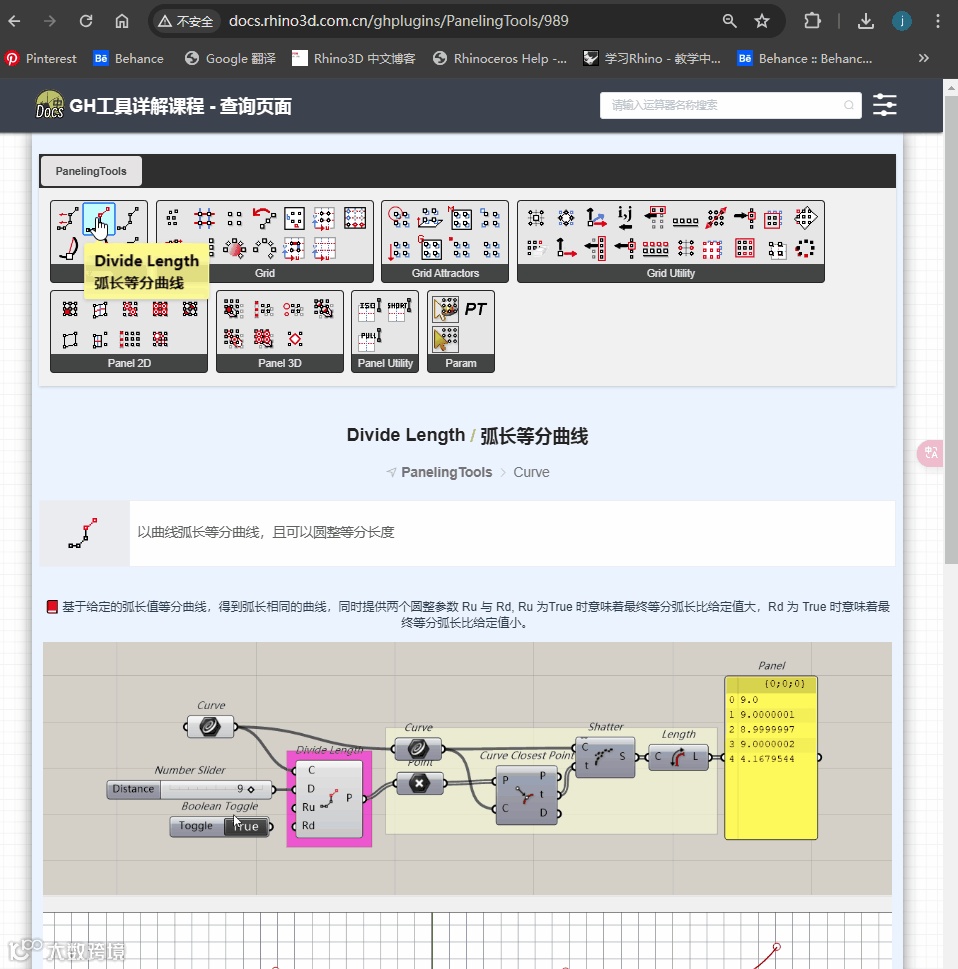Screen dimensions: 958x969
Task: Click the Grid Attractors group label
Action: [445, 273]
